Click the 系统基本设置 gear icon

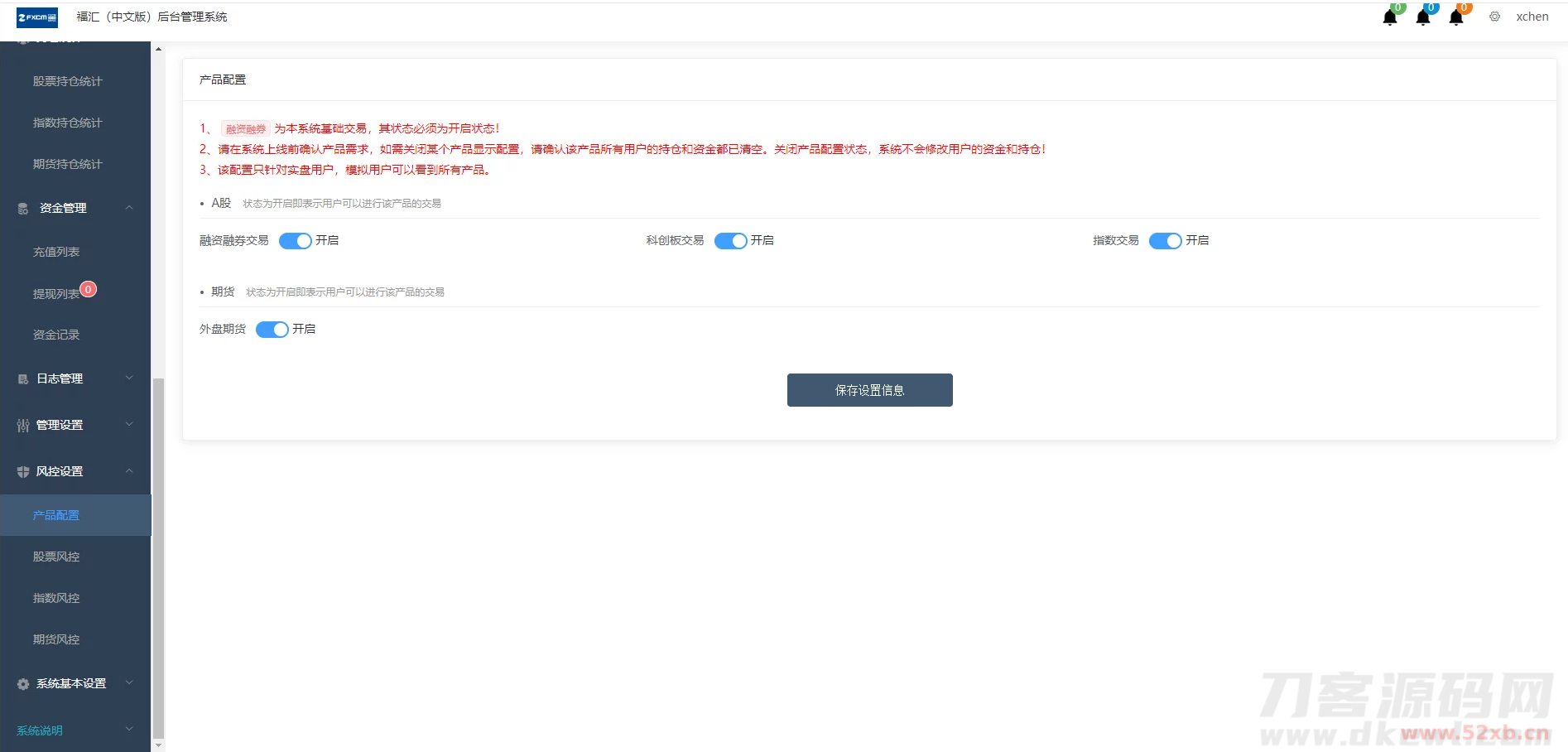point(23,684)
